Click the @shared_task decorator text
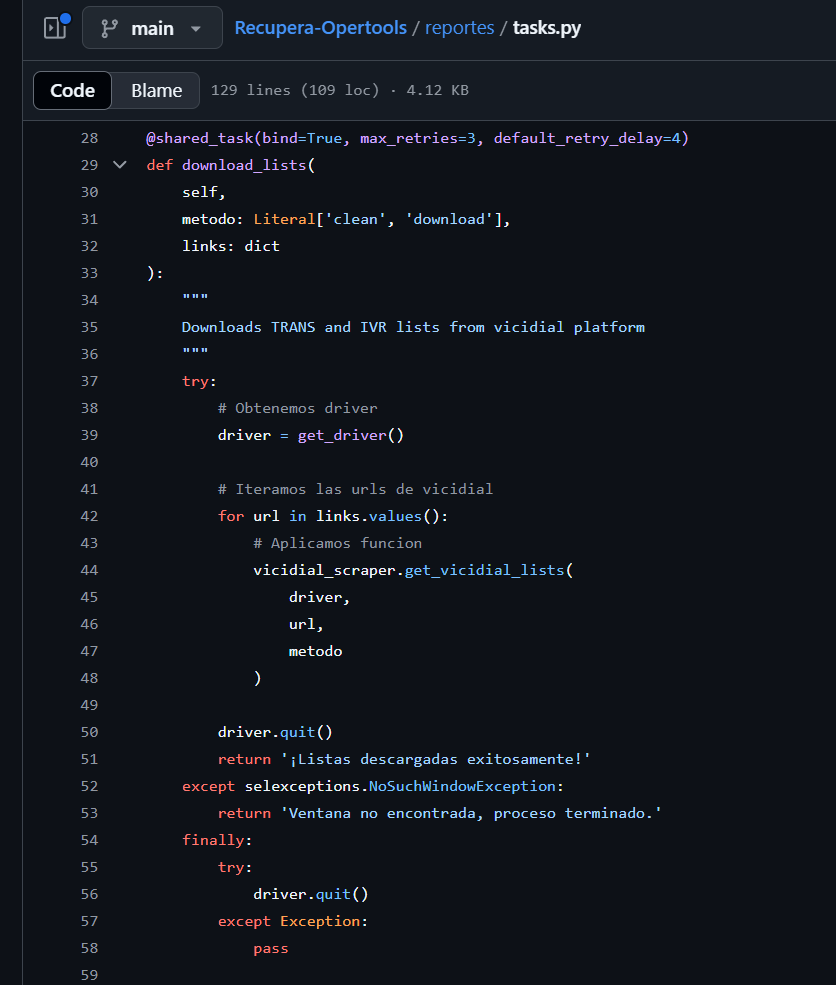The height and width of the screenshot is (985, 836). pos(199,138)
